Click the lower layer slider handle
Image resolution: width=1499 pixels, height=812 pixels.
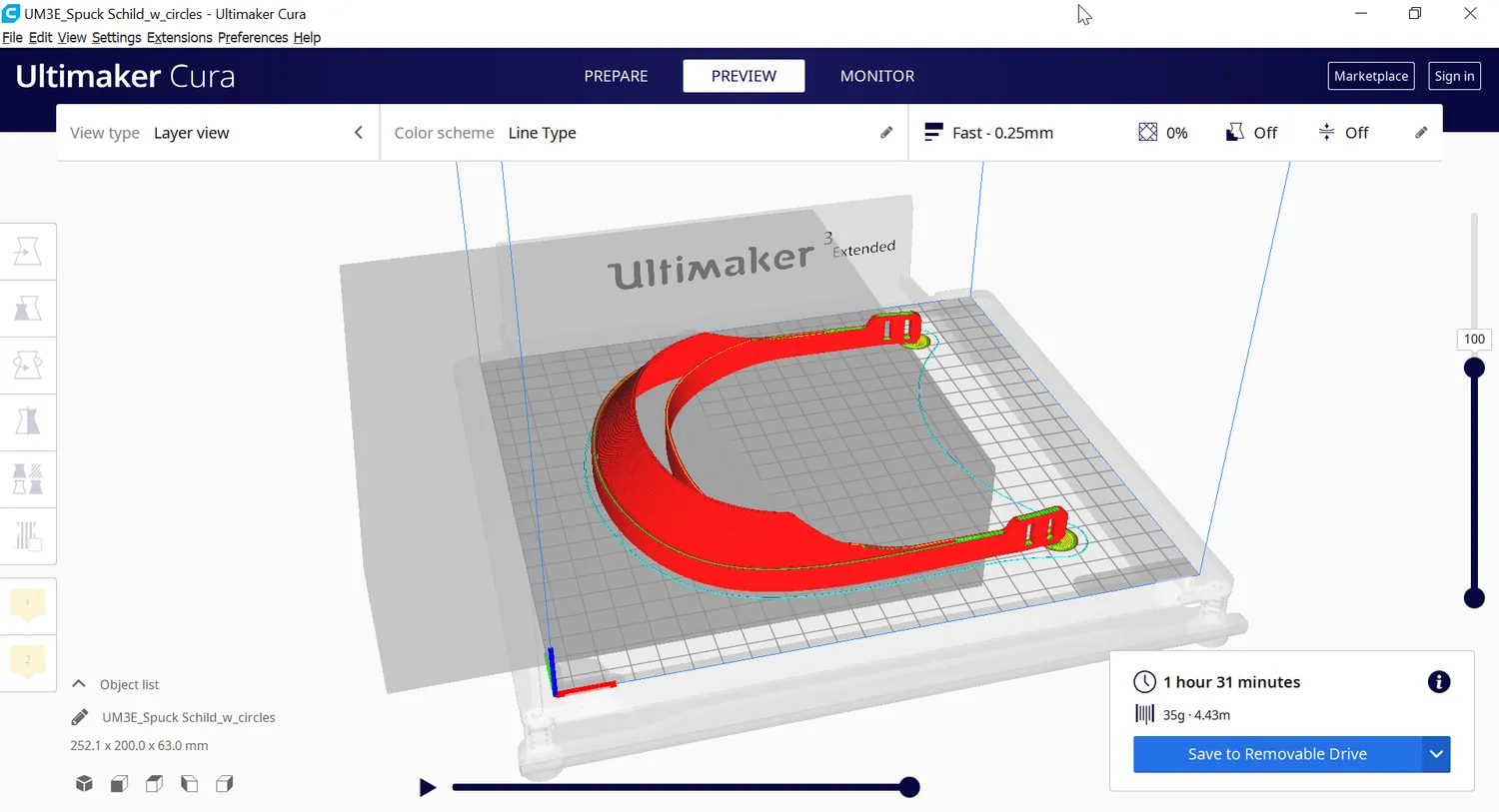tap(1474, 597)
